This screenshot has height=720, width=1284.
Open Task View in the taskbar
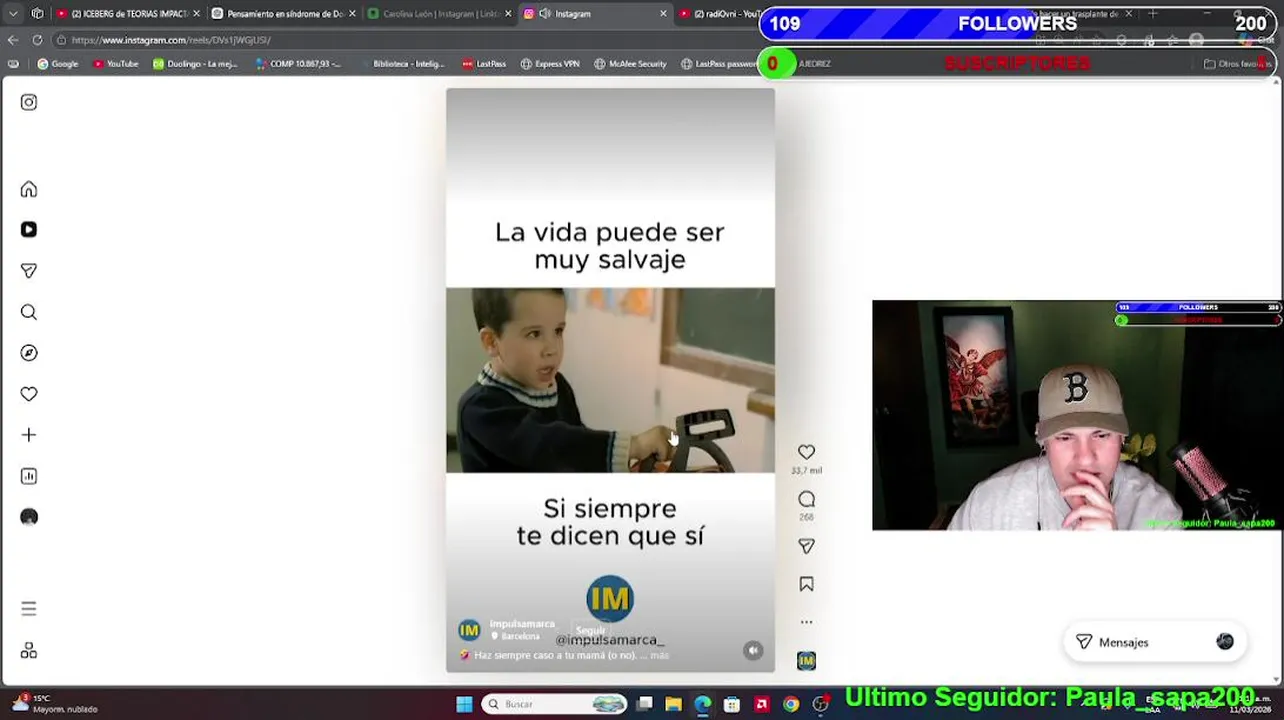(645, 704)
